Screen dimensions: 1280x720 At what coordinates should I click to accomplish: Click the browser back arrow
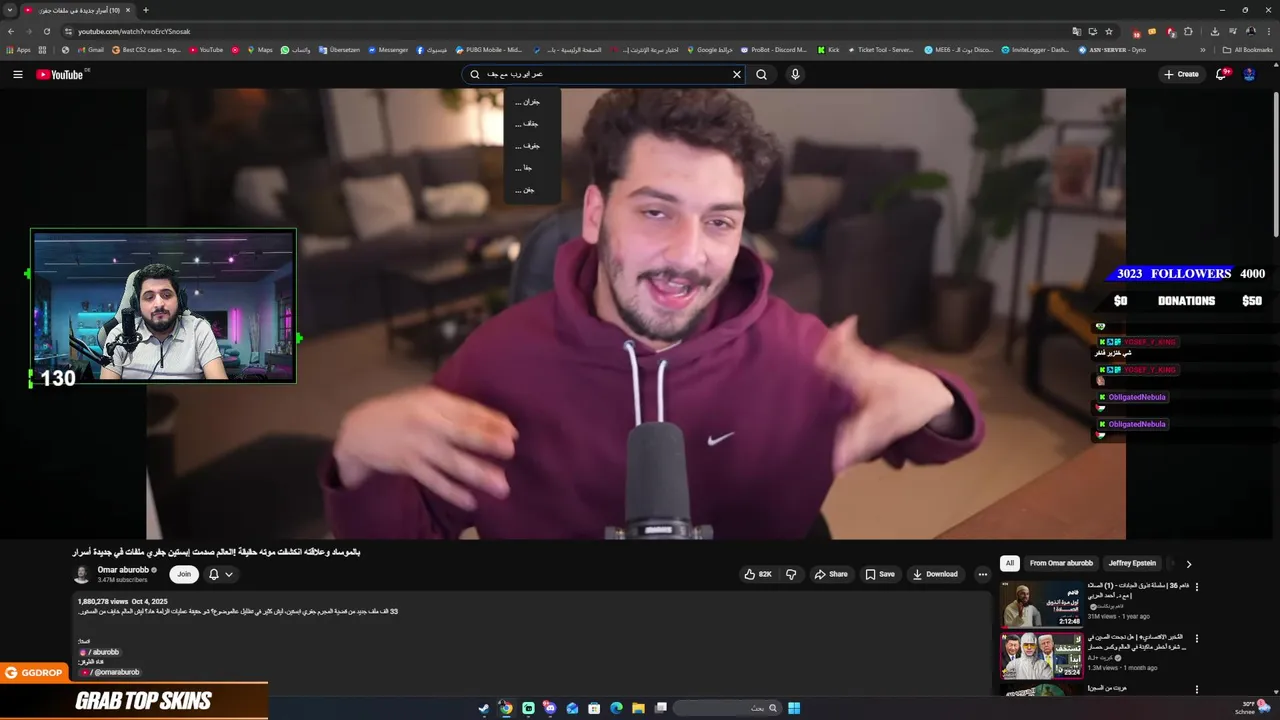pyautogui.click(x=11, y=31)
